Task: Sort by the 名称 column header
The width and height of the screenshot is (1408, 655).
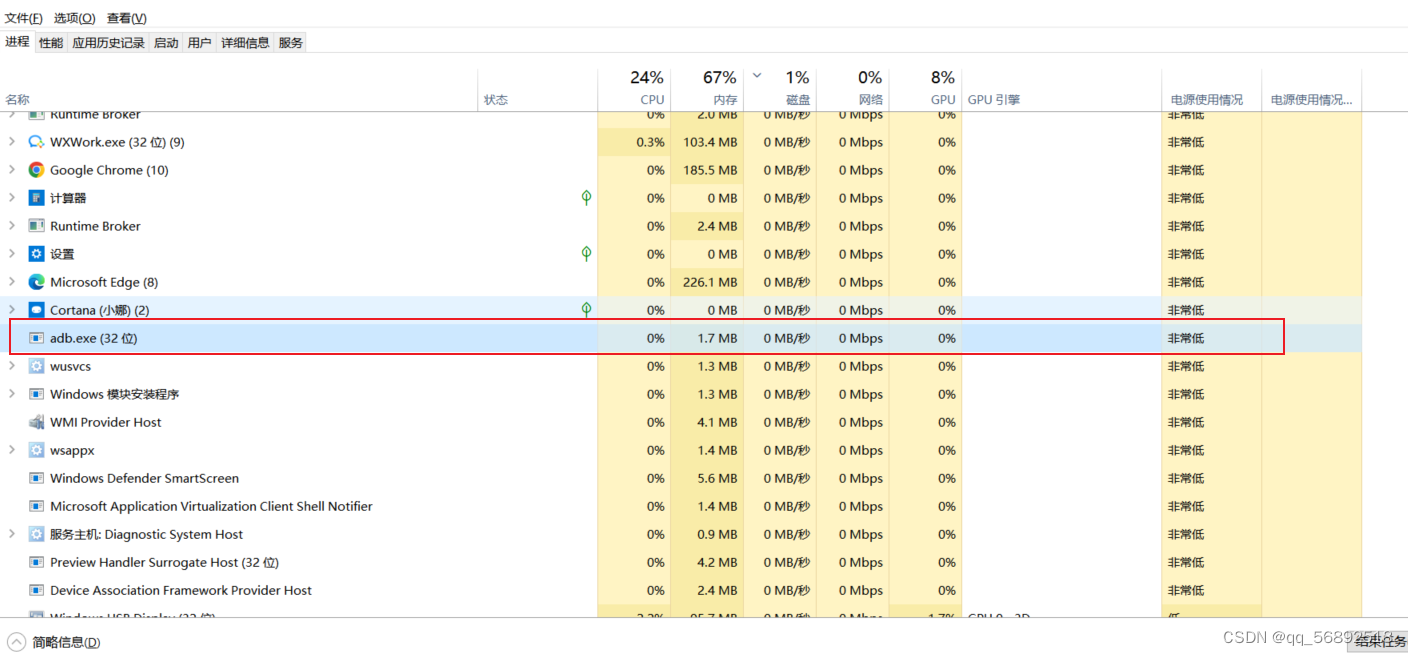Action: click(x=17, y=100)
